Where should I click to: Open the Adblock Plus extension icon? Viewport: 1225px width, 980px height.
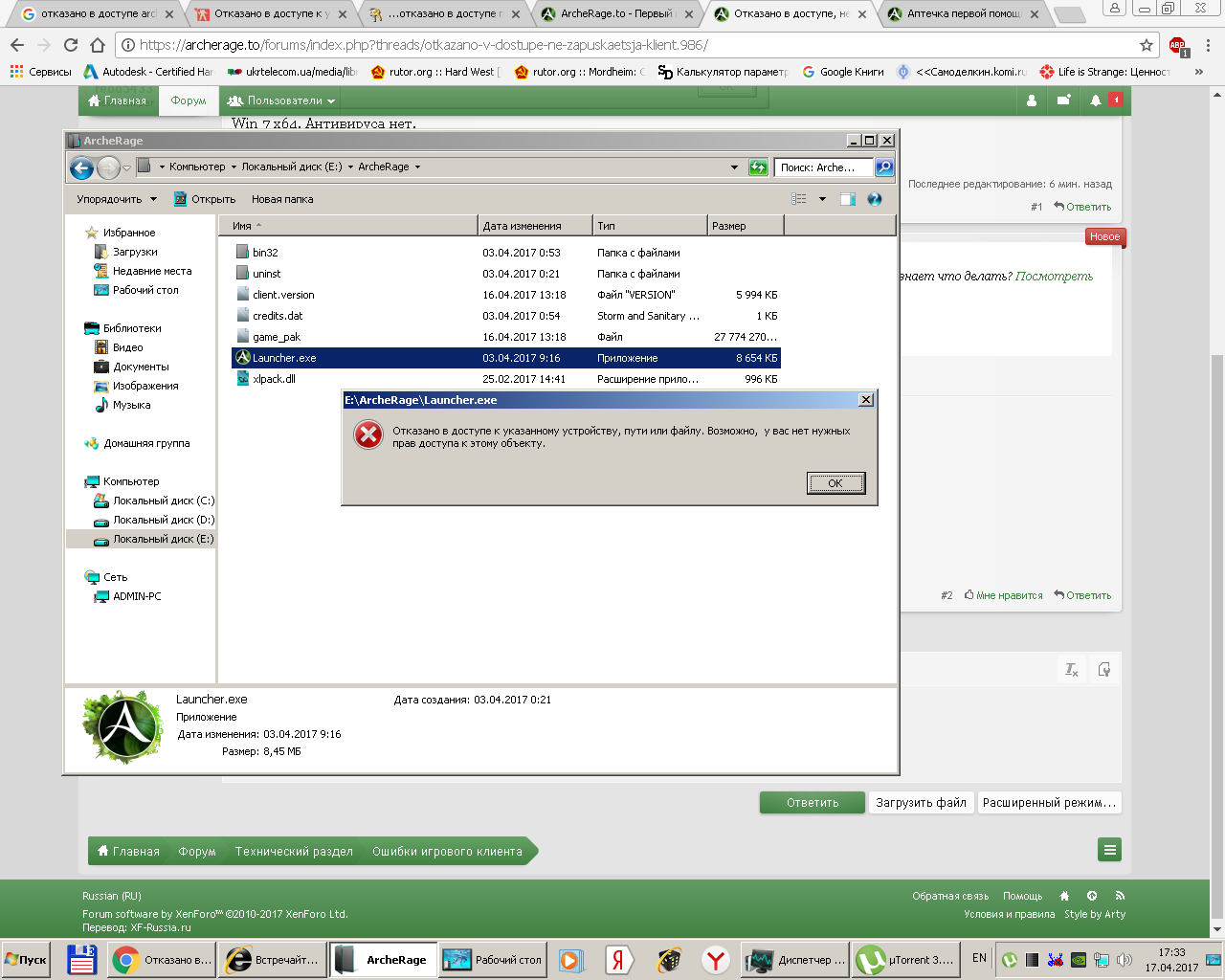pos(1178,46)
